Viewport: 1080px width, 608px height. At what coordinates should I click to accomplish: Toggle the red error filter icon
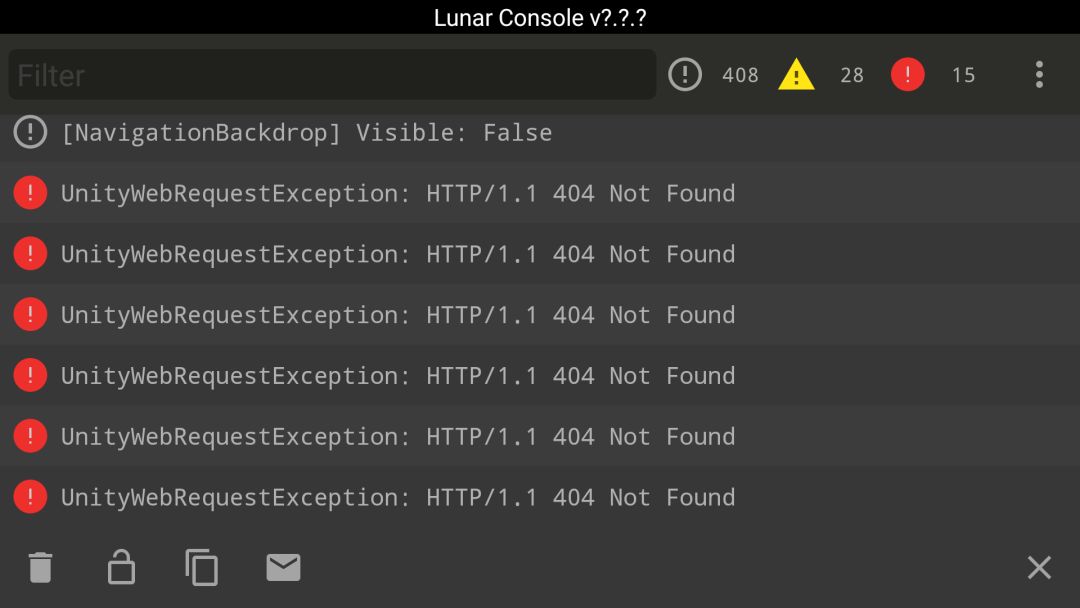[908, 74]
